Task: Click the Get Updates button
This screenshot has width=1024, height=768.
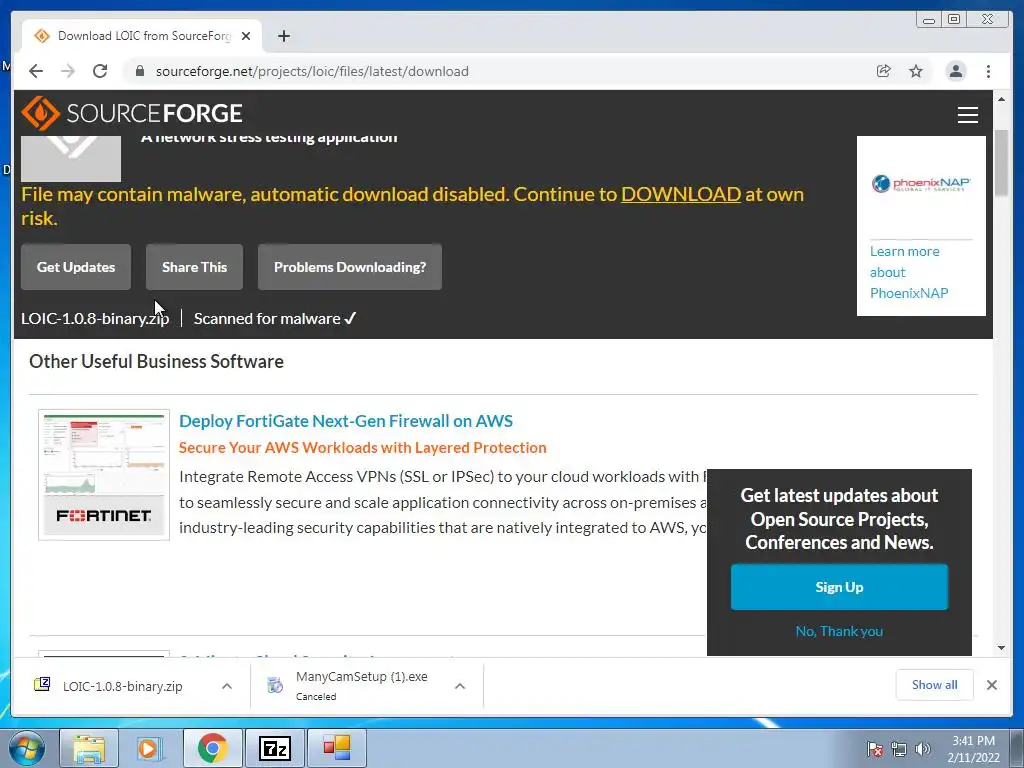Action: click(76, 266)
